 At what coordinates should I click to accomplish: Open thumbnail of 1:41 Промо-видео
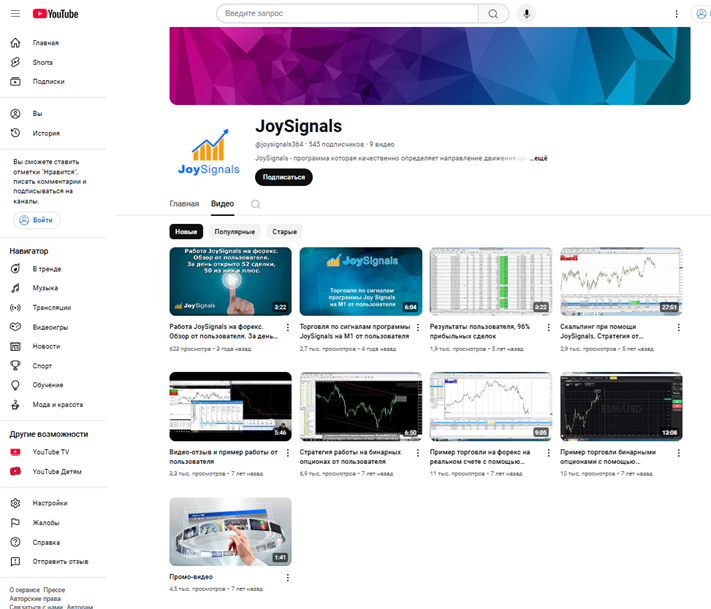tap(230, 531)
